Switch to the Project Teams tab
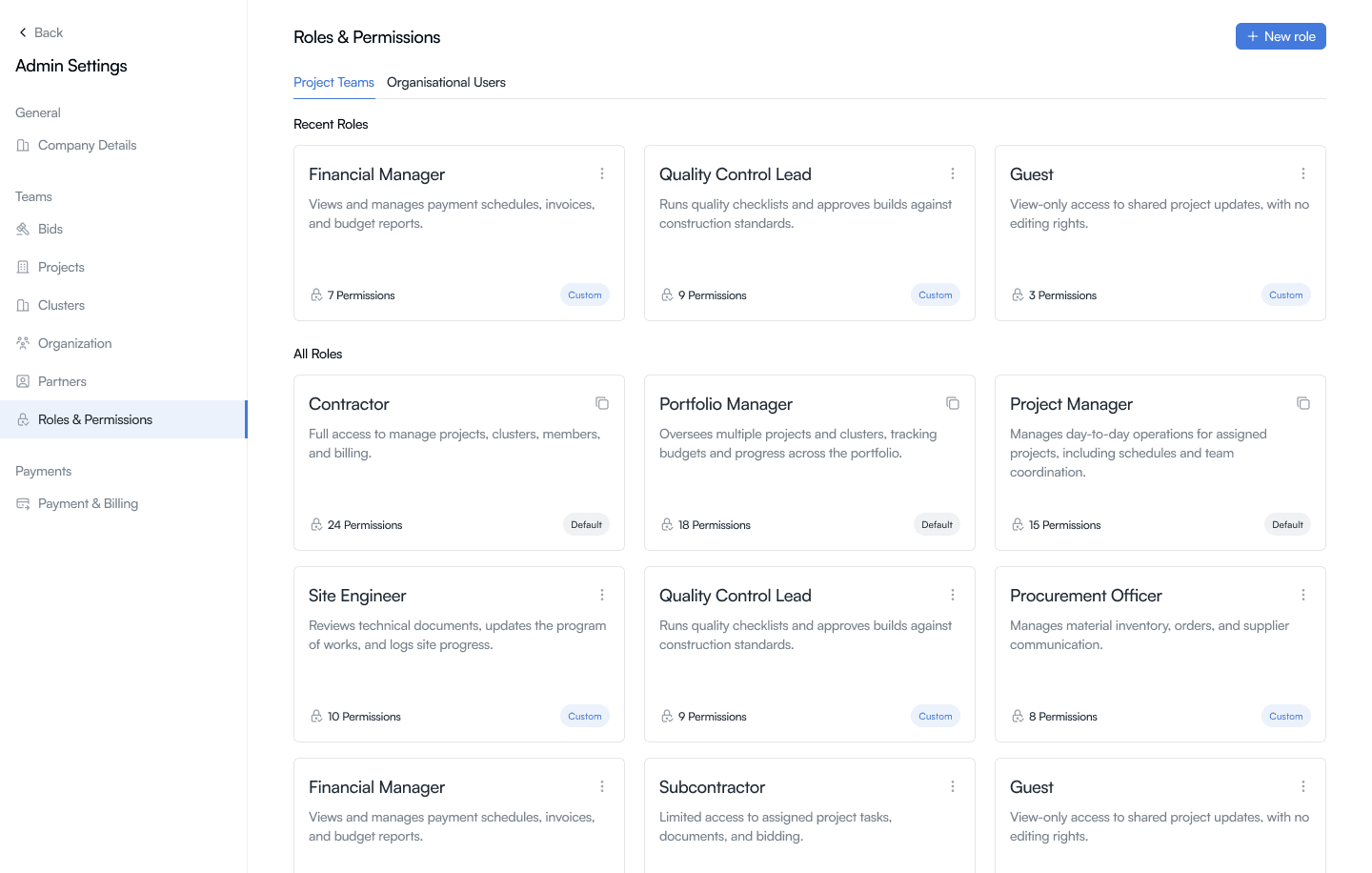This screenshot has width=1372, height=873. tap(333, 82)
